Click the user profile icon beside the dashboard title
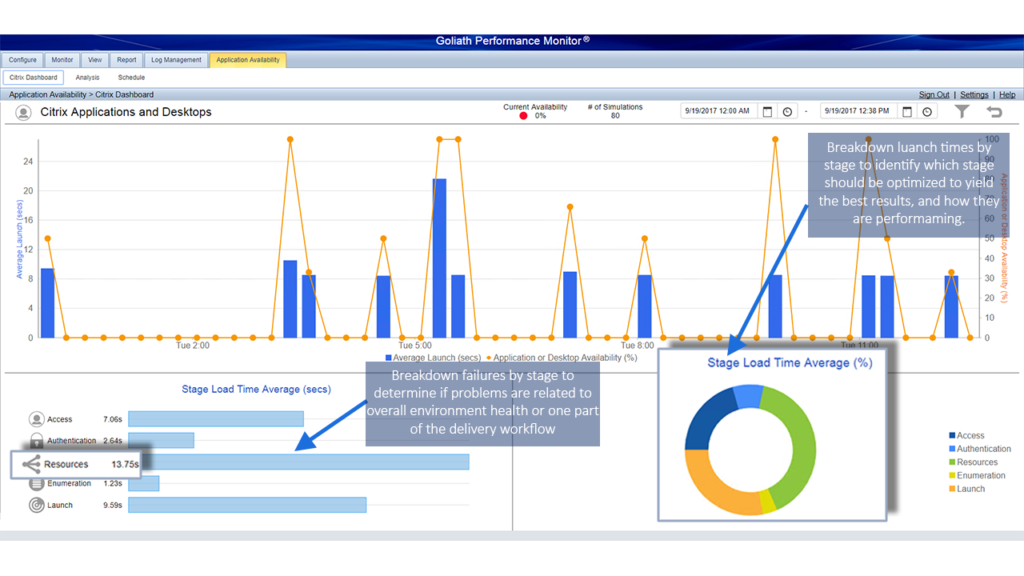 [24, 113]
